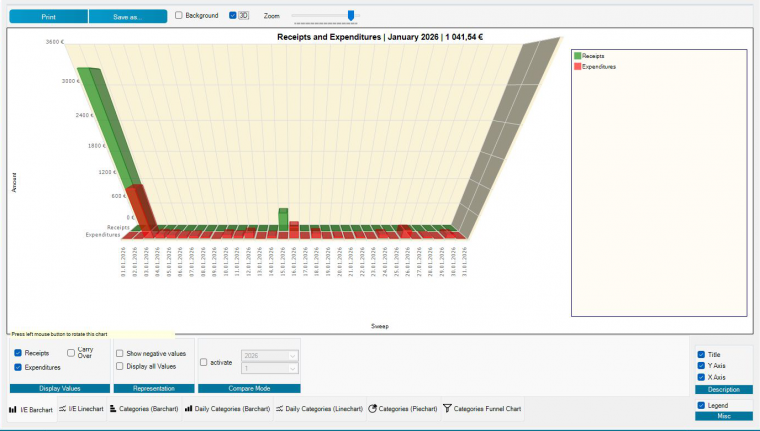Screen dimensions: 760x431
Task: Enable Display all Values checkbox
Action: pos(120,366)
